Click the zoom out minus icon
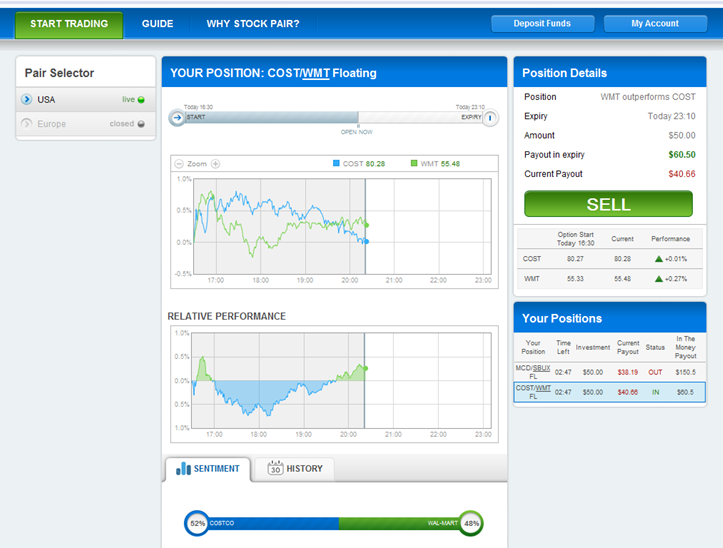The height and width of the screenshot is (548, 723). coord(179,164)
